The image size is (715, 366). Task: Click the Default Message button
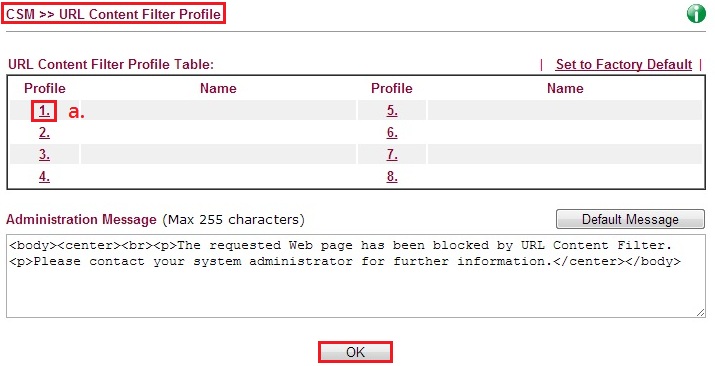pyautogui.click(x=630, y=219)
